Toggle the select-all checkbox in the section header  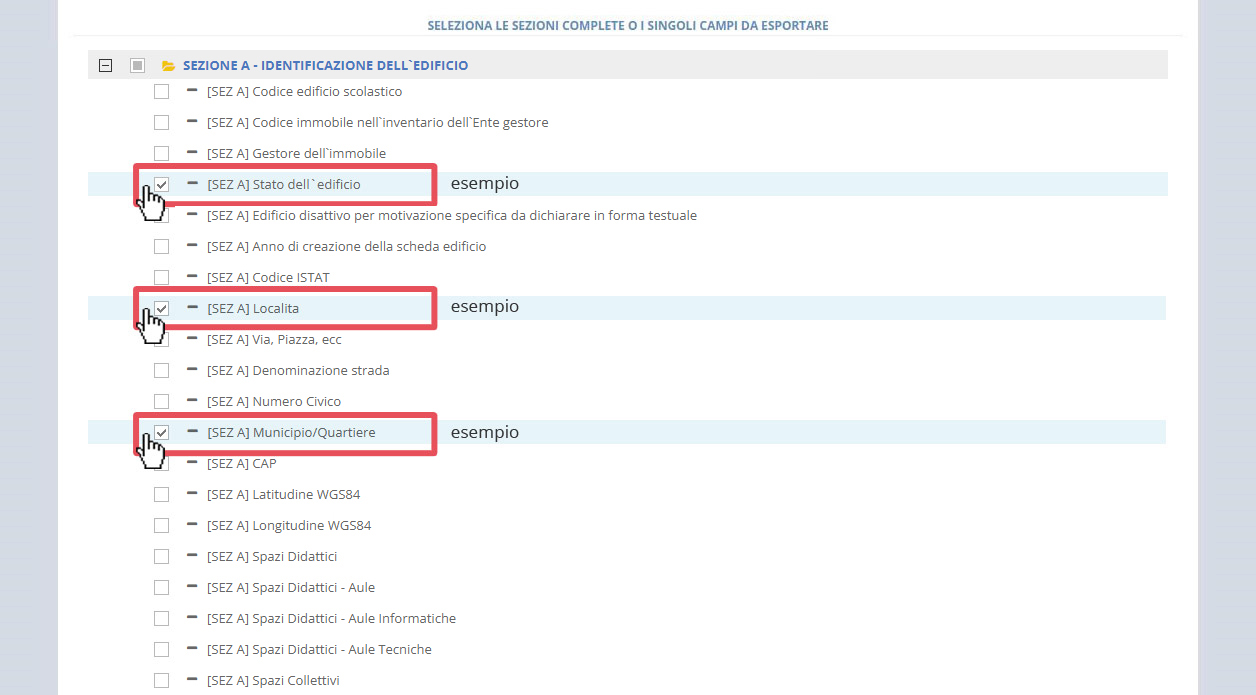pyautogui.click(x=137, y=64)
